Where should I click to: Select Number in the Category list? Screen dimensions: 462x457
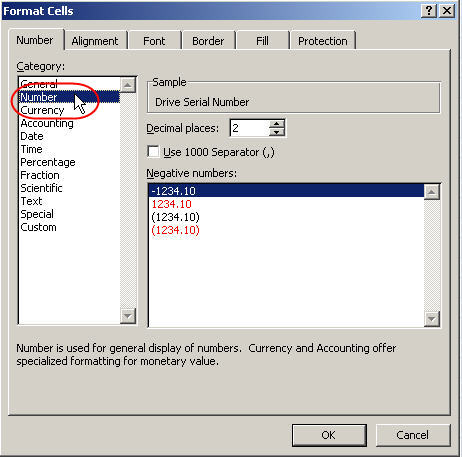(69, 97)
